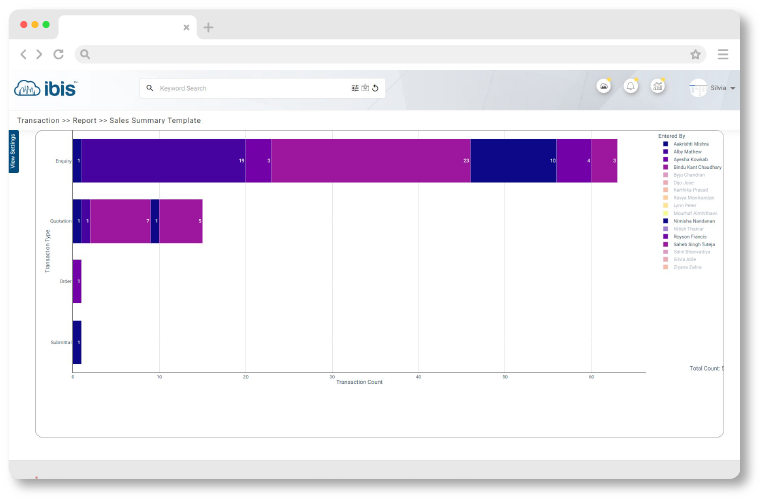Open the notifications bell

coord(630,87)
